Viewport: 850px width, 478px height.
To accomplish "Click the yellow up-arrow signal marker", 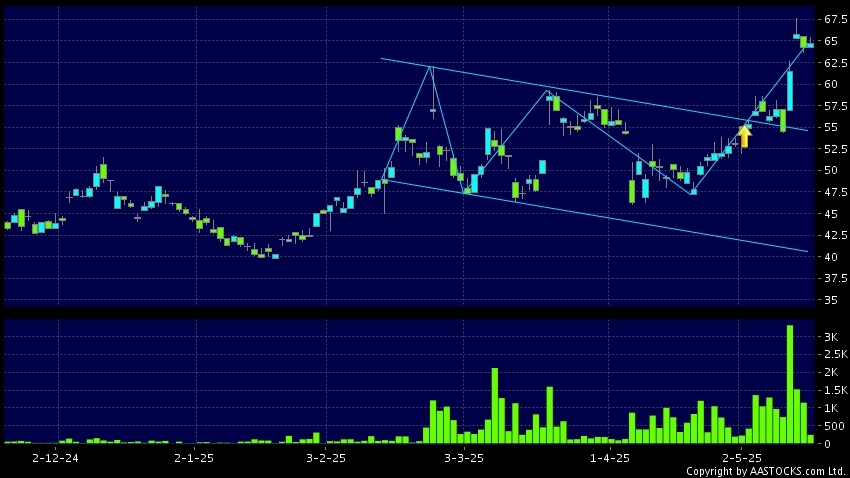I will pyautogui.click(x=745, y=137).
